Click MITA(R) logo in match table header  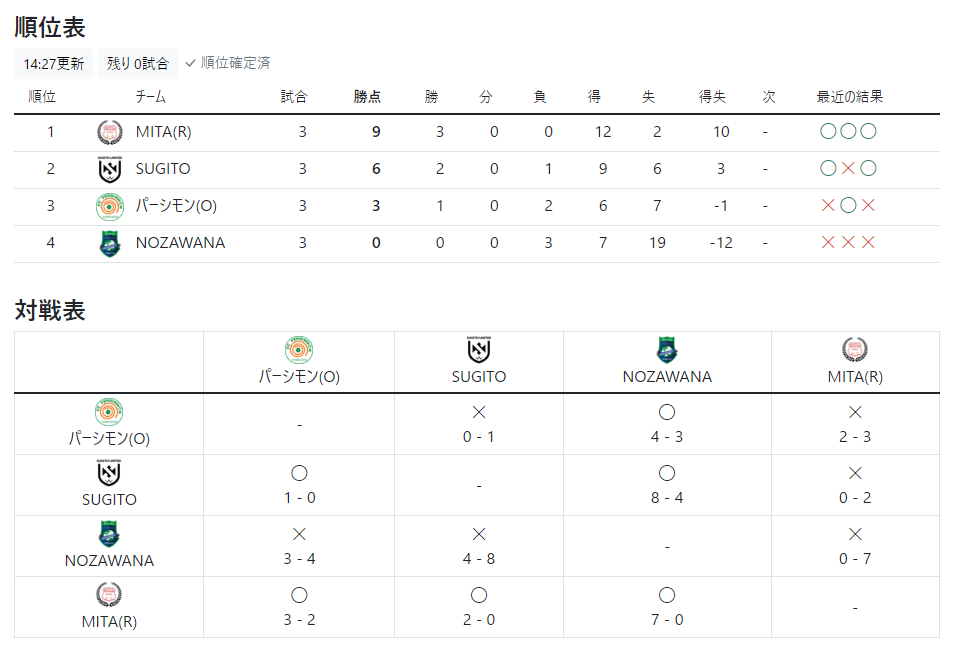[855, 349]
